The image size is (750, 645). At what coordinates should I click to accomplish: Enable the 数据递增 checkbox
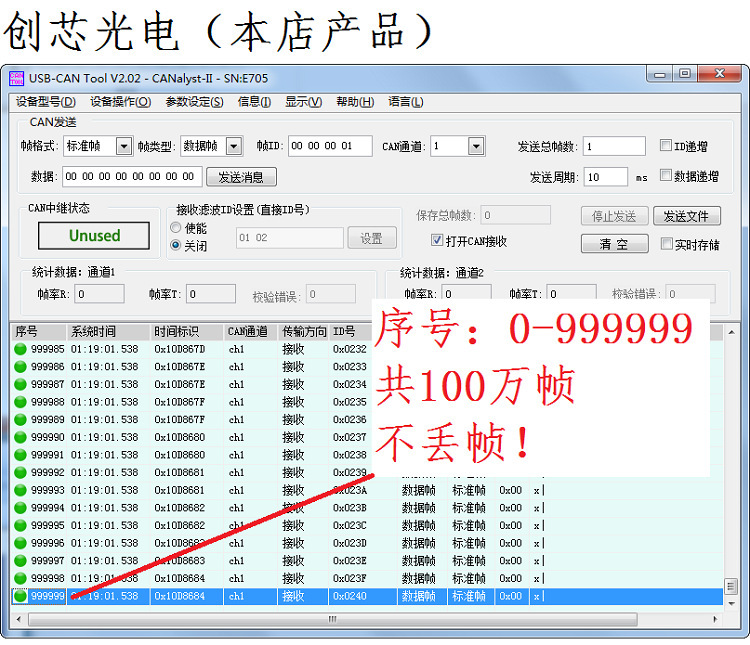pyautogui.click(x=665, y=175)
